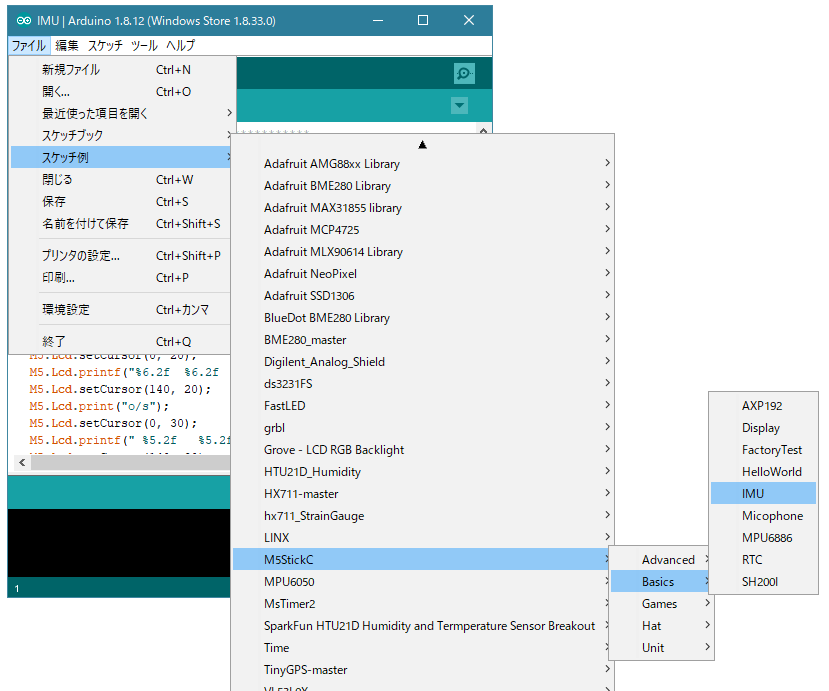Select 印刷... menu entry
This screenshot has height=691, width=829.
[121, 278]
